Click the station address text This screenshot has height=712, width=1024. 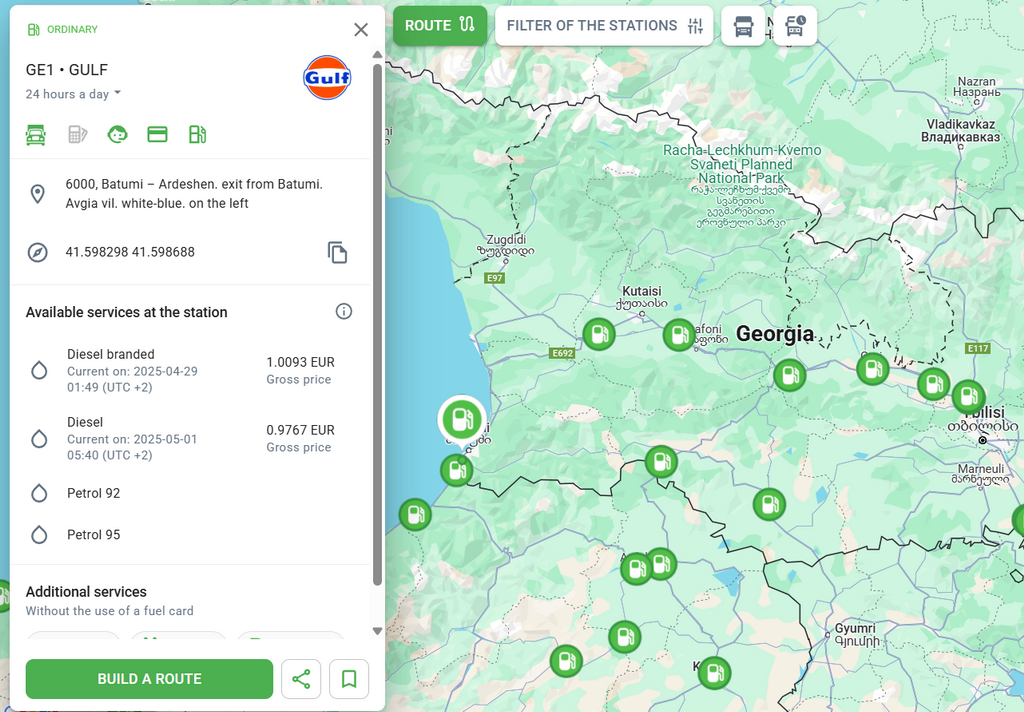[x=194, y=193]
